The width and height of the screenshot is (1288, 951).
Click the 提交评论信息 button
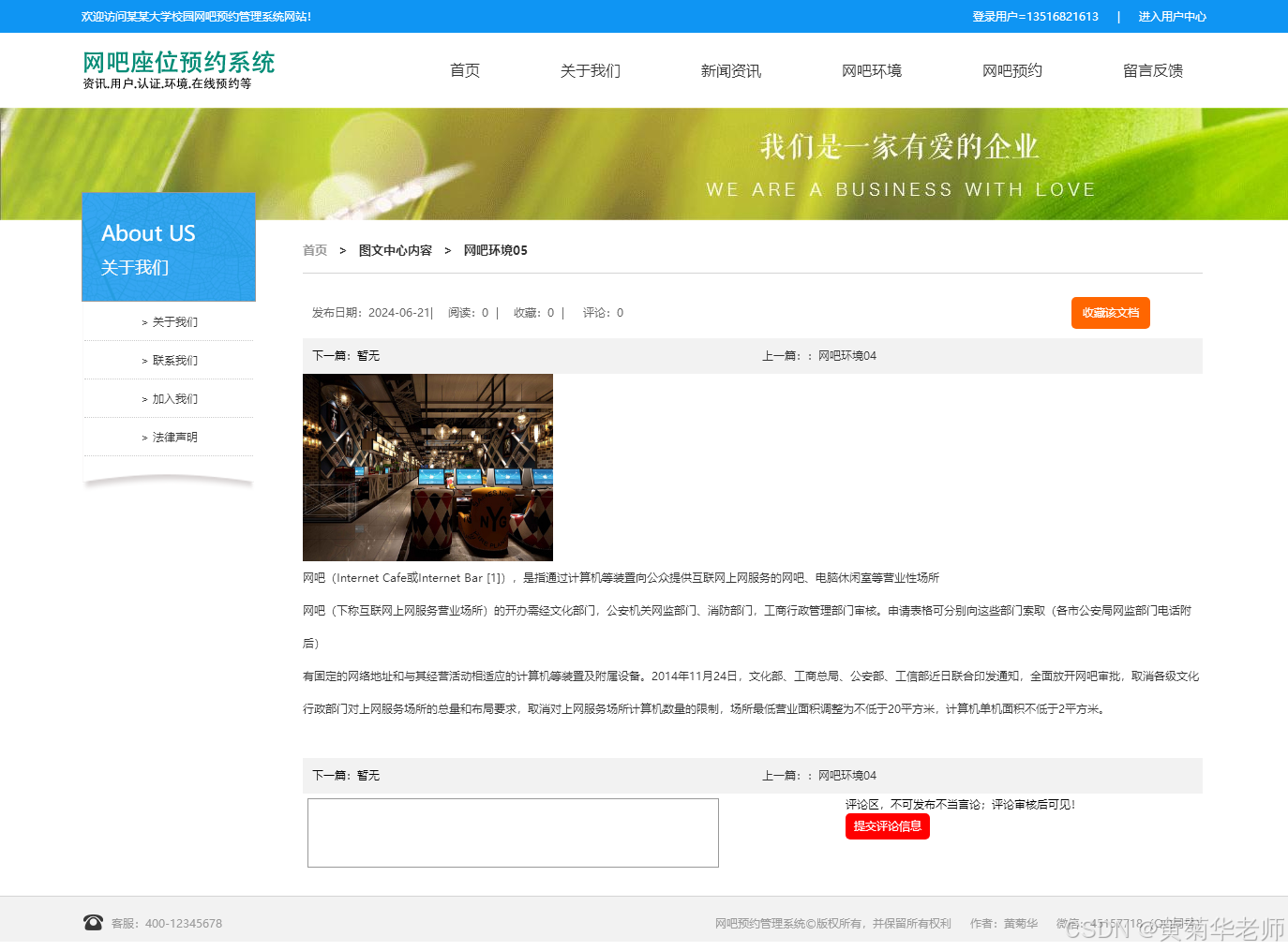coord(887,826)
